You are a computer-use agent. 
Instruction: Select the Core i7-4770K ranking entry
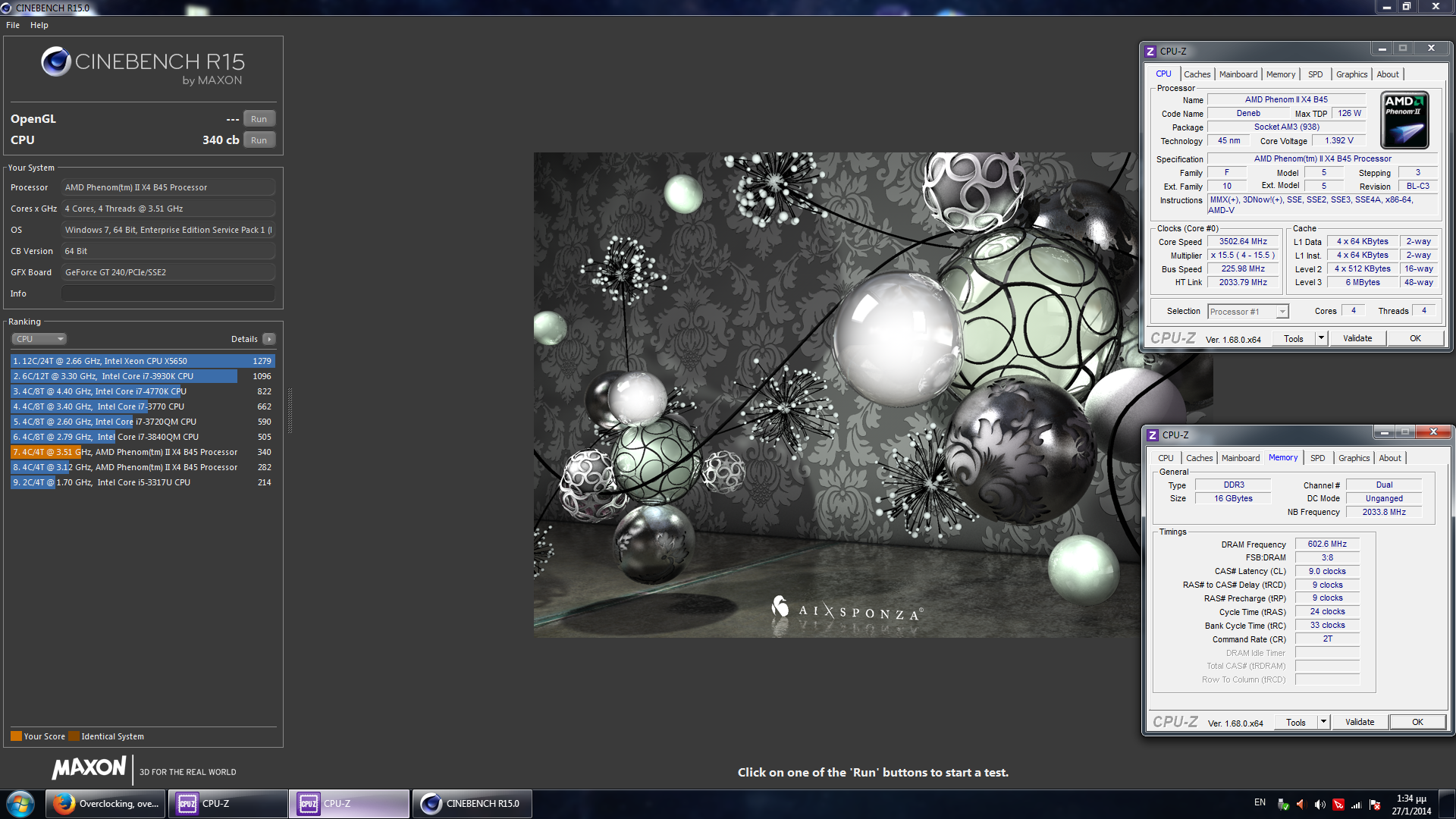pyautogui.click(x=143, y=391)
